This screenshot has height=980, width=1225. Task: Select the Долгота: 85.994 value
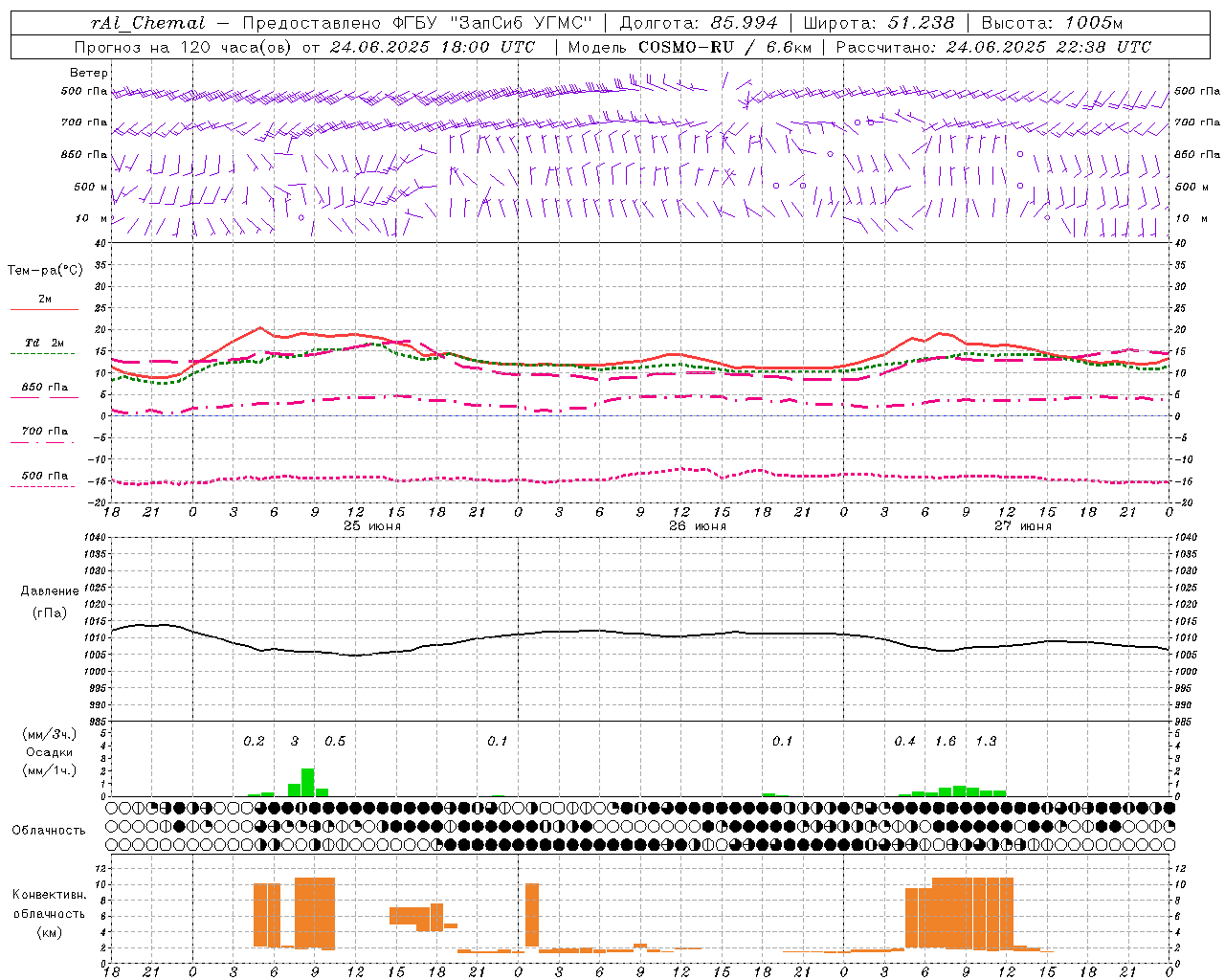tap(699, 23)
